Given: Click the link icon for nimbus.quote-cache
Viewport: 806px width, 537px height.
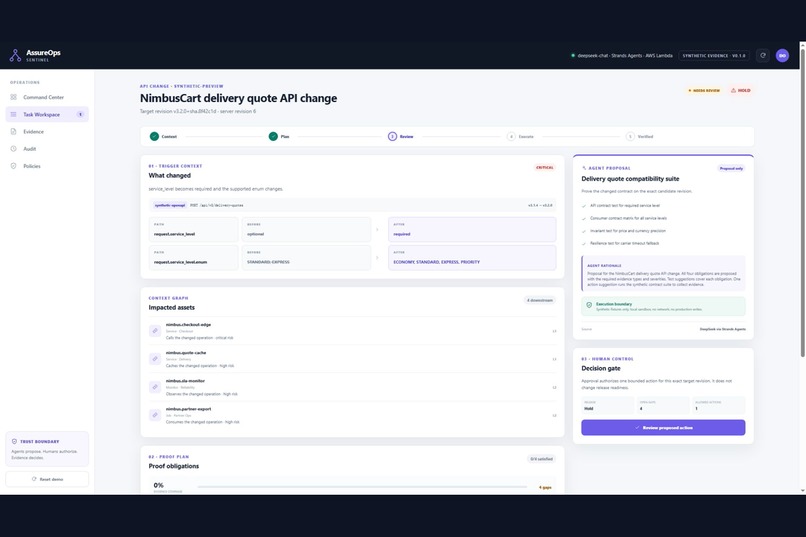Looking at the screenshot, I should point(155,359).
